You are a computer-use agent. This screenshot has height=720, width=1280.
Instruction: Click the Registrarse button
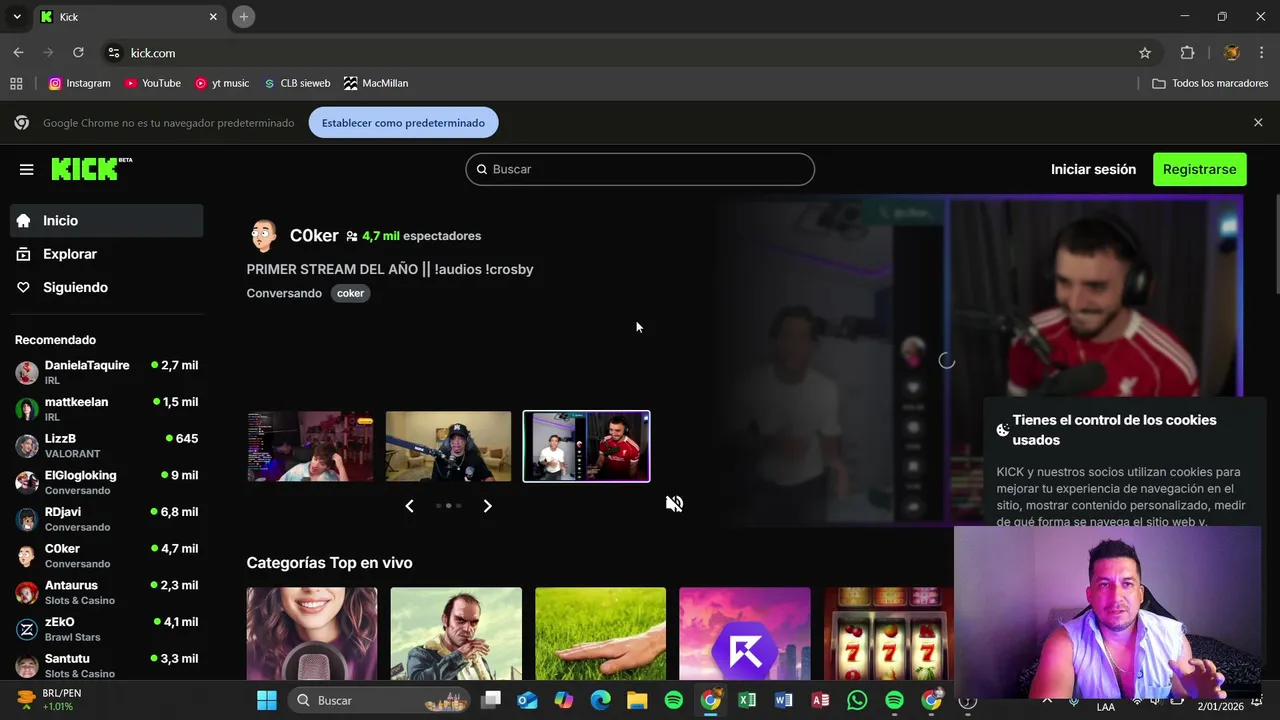tap(1199, 169)
